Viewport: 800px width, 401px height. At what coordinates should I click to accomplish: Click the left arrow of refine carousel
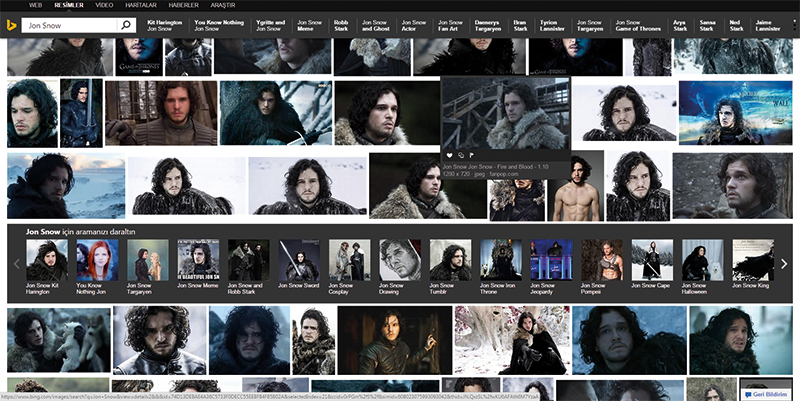16,264
